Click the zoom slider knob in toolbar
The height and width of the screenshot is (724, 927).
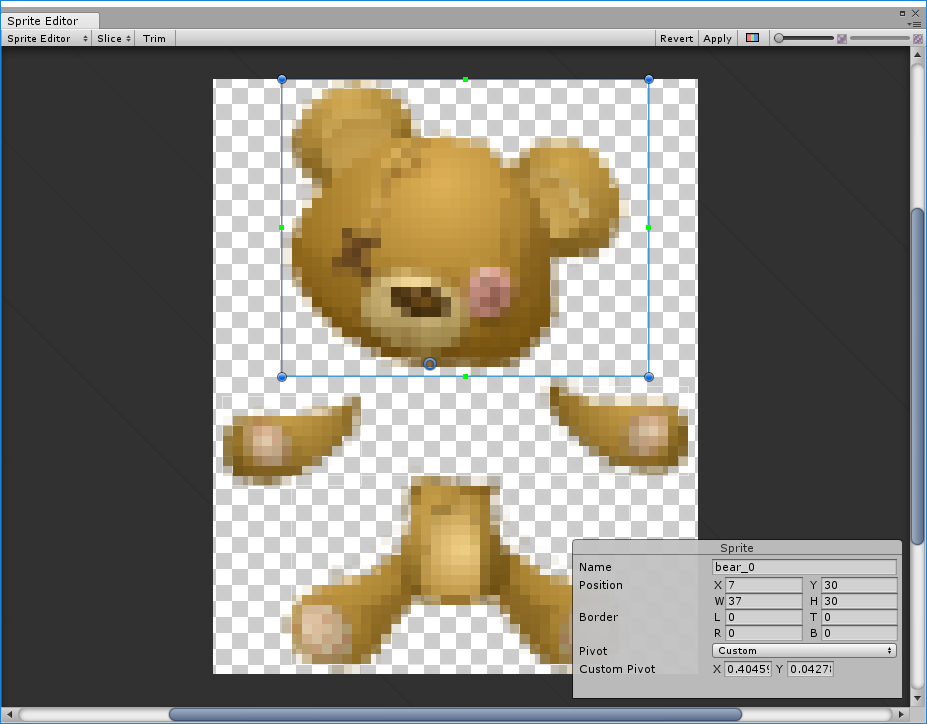[779, 38]
